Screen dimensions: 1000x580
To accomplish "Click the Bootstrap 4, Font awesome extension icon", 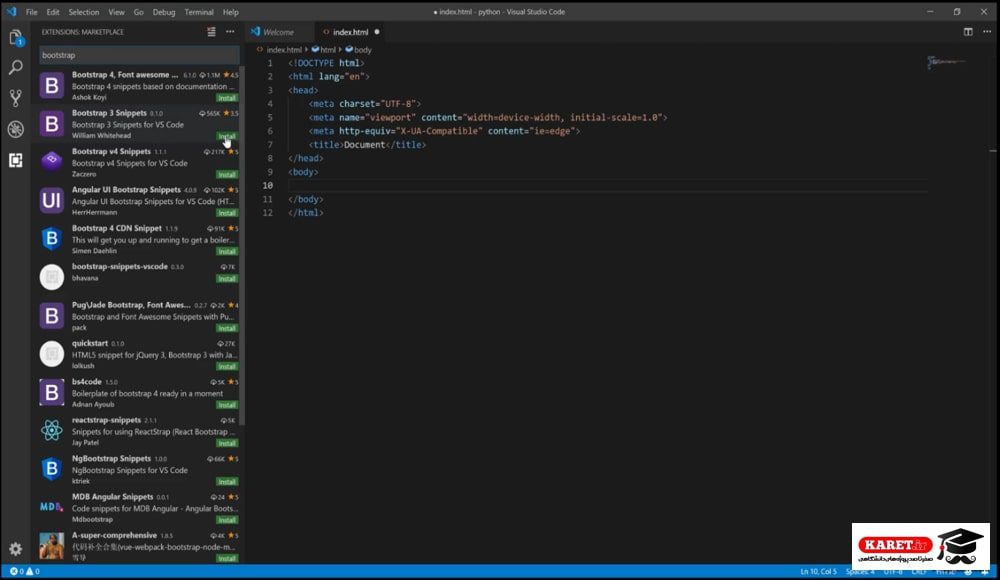I will pos(52,86).
